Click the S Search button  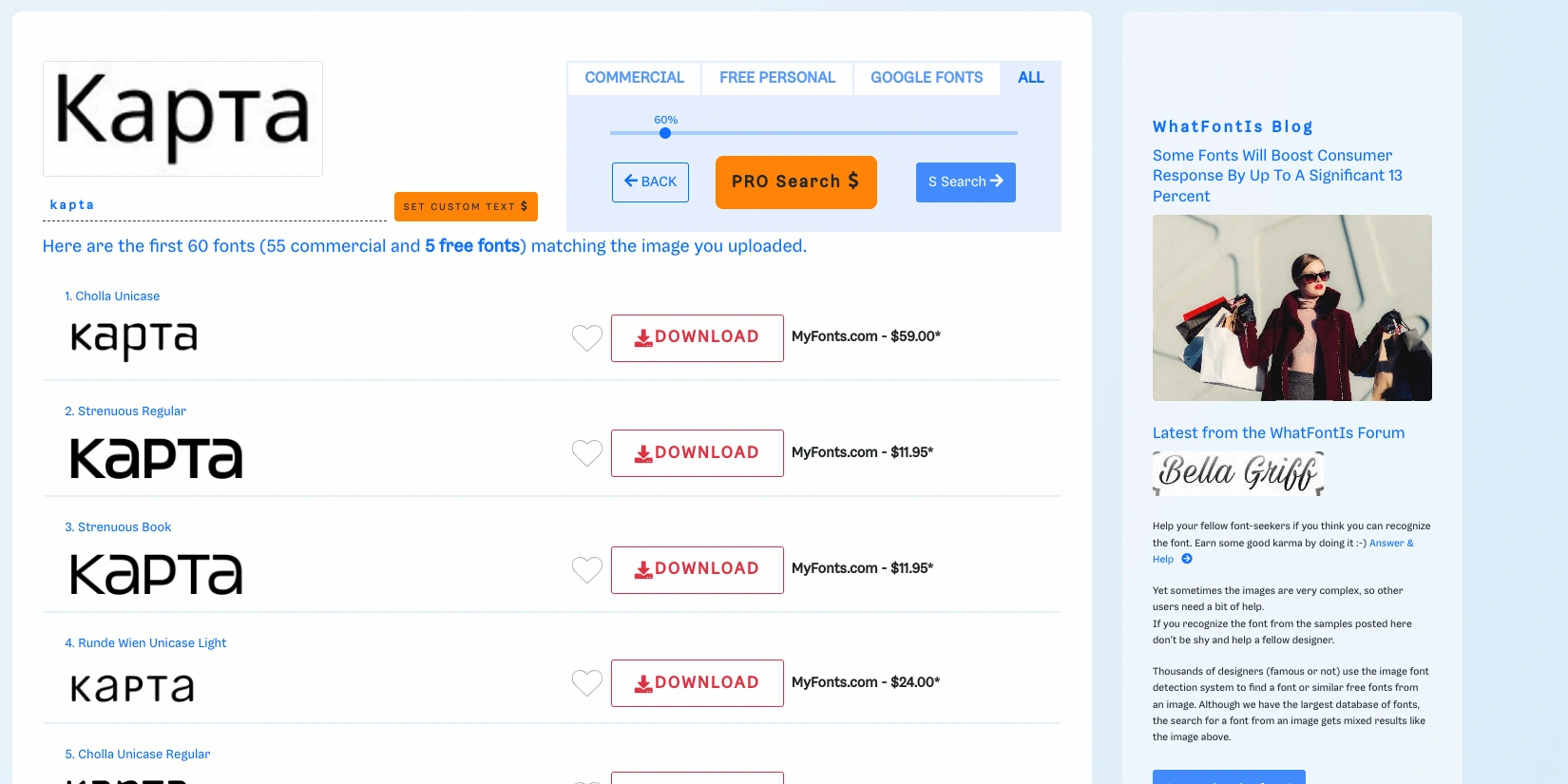click(x=966, y=182)
